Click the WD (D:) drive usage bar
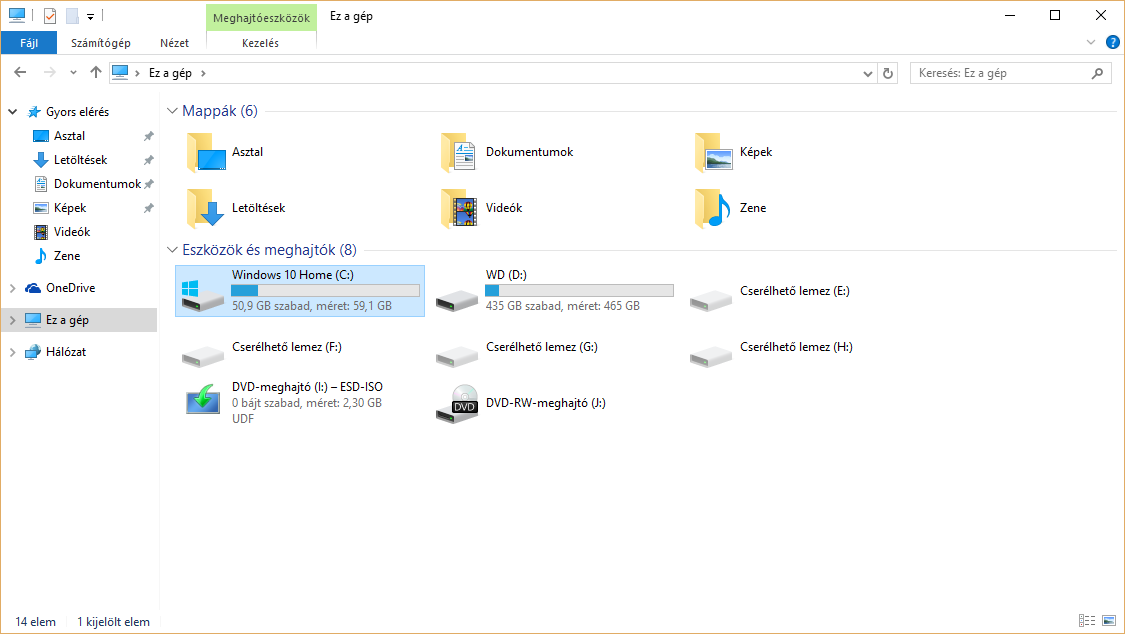Viewport: 1125px width, 634px height. [579, 290]
